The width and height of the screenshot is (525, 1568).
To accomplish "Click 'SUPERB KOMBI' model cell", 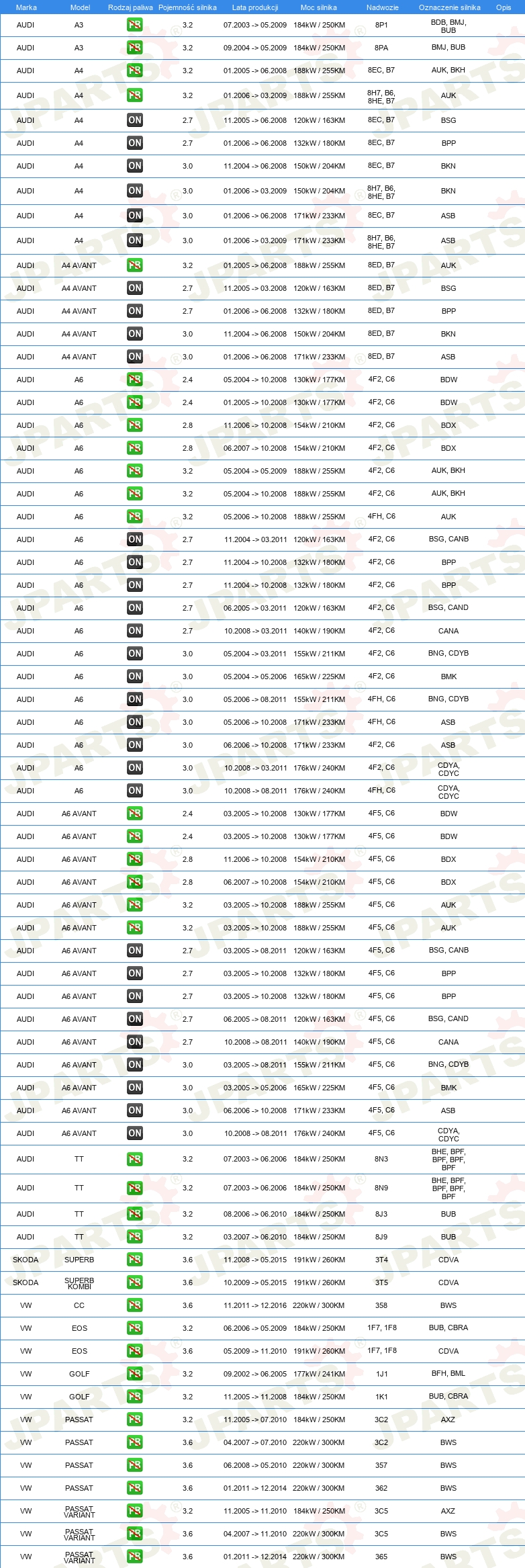I will [79, 1283].
